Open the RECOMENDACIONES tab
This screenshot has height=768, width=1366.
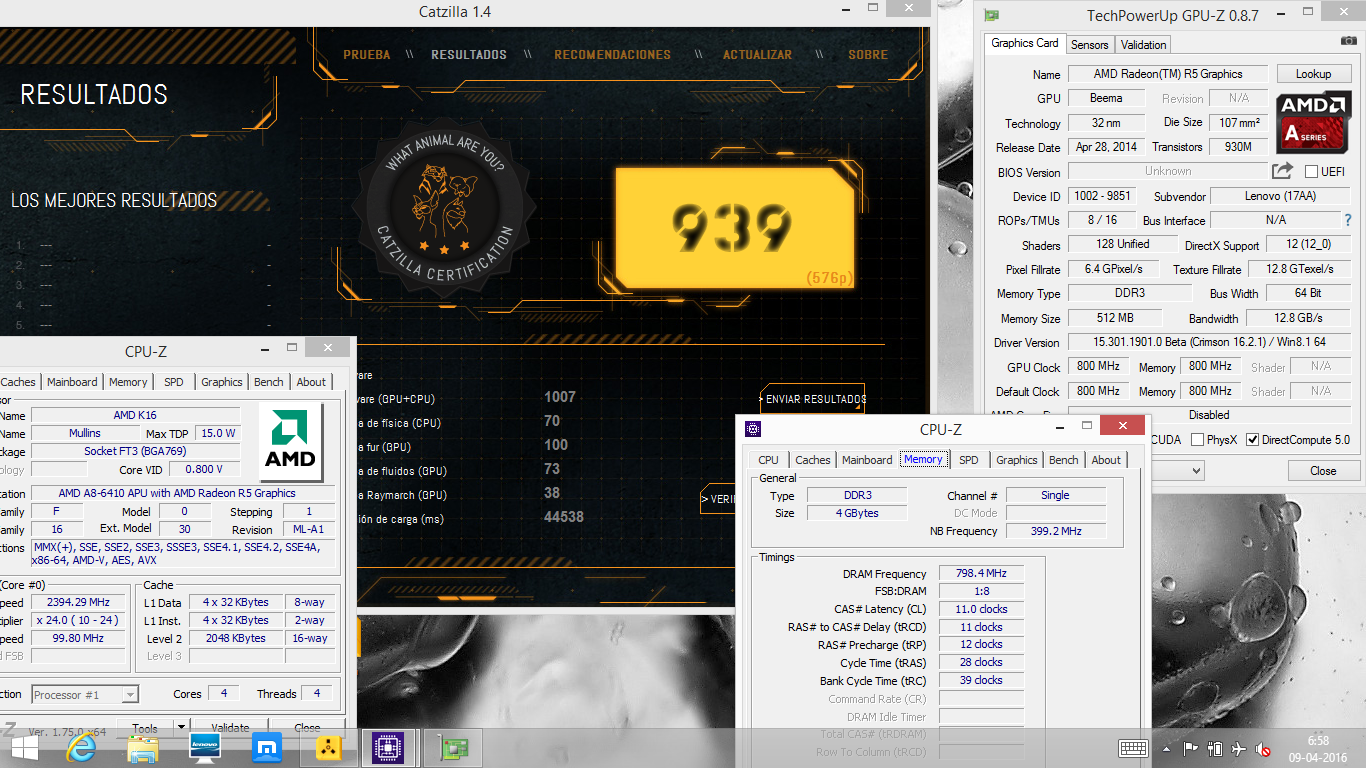tap(613, 55)
